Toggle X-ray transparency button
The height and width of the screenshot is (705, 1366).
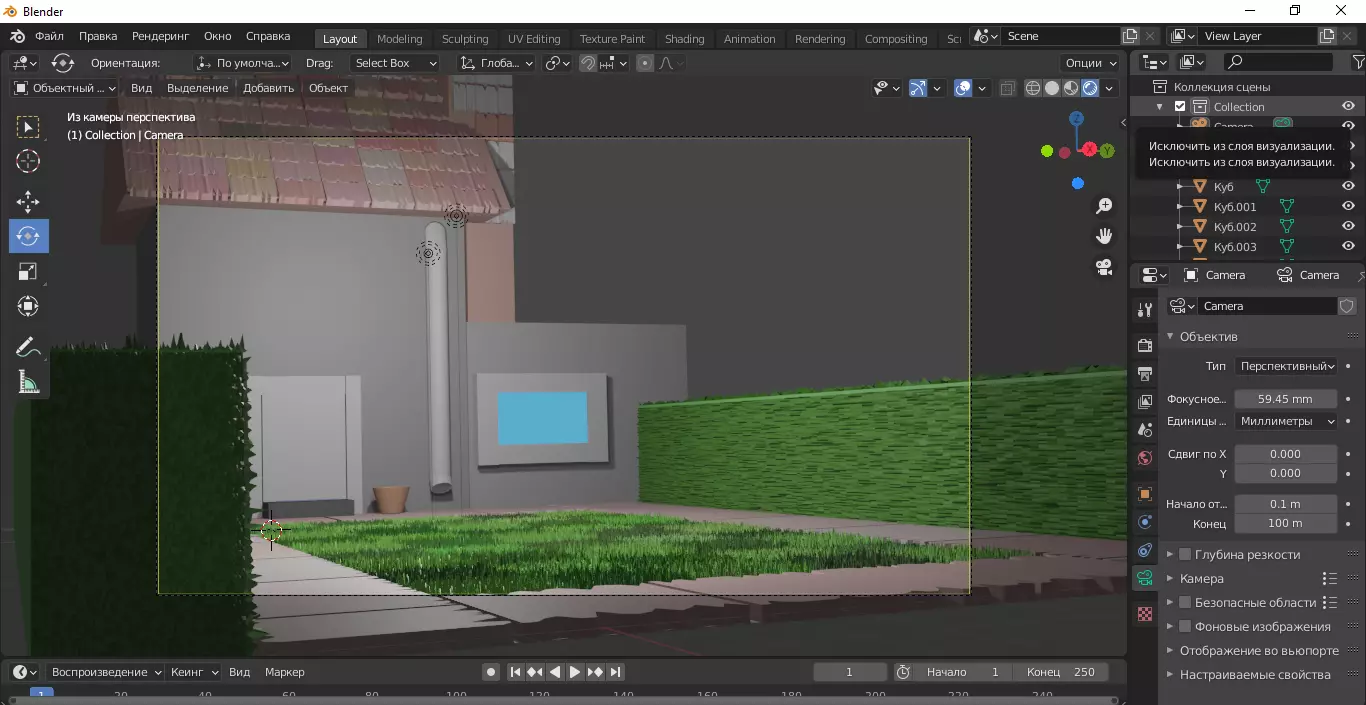pyautogui.click(x=1007, y=88)
